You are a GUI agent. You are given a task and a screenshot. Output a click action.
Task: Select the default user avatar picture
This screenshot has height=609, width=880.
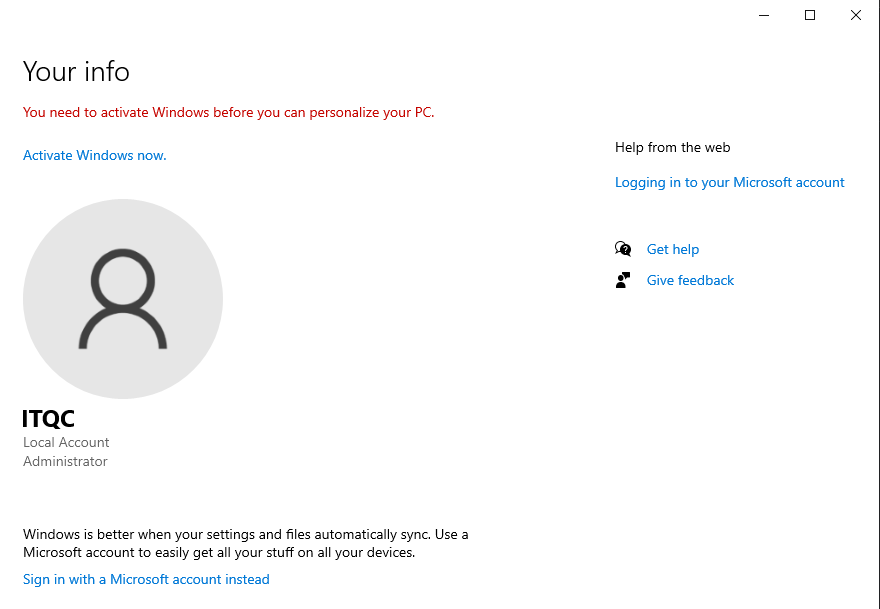pyautogui.click(x=123, y=299)
